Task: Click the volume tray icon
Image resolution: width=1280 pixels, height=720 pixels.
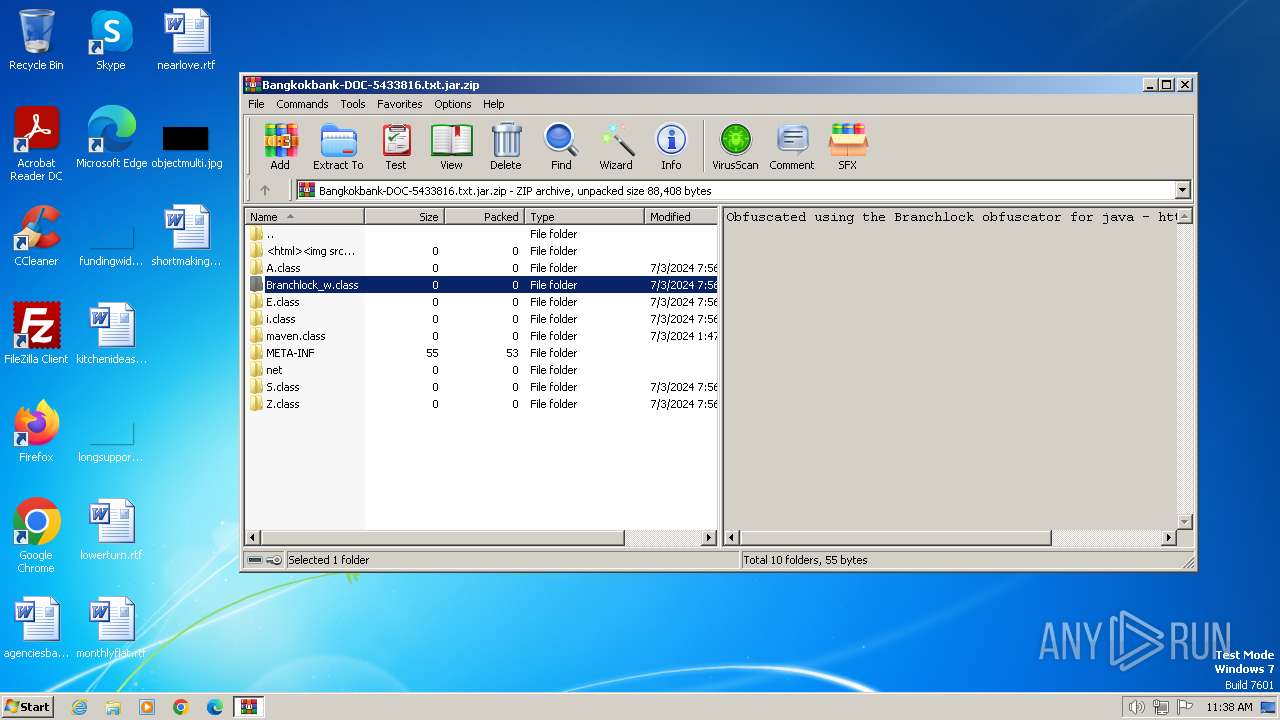Action: 1136,707
